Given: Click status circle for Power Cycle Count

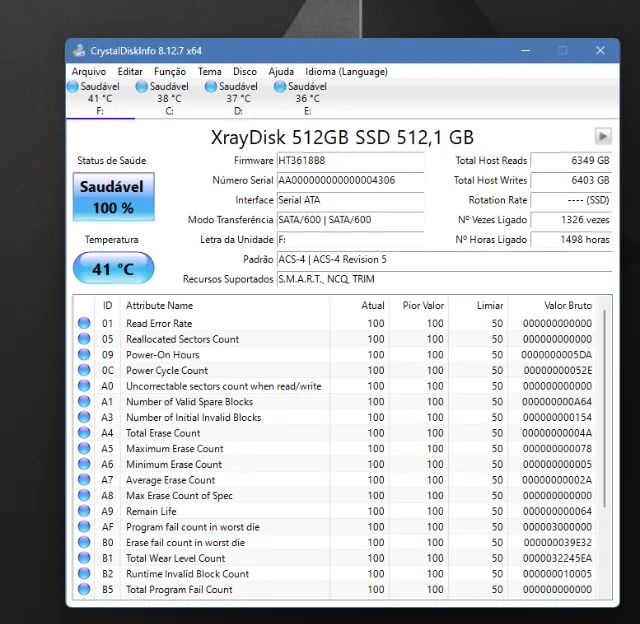Looking at the screenshot, I should coord(84,370).
